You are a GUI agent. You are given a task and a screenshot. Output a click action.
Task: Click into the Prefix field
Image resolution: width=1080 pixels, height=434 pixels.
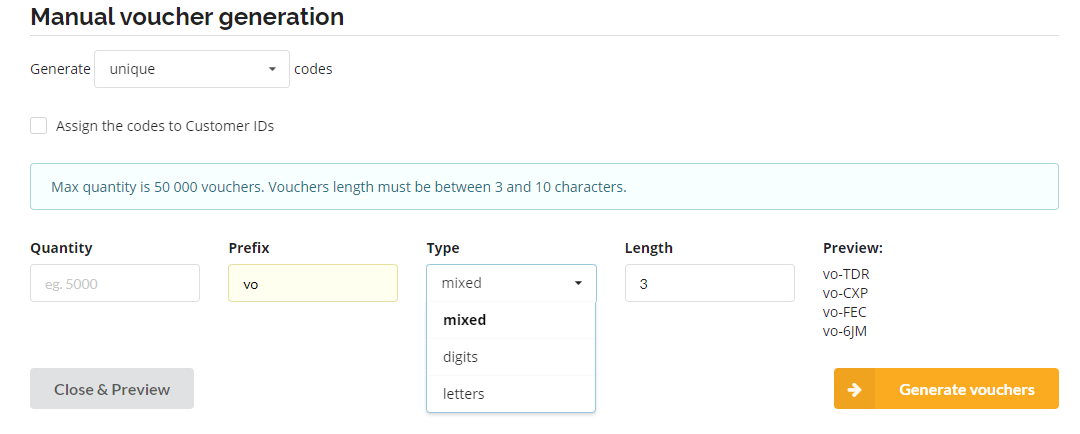312,283
